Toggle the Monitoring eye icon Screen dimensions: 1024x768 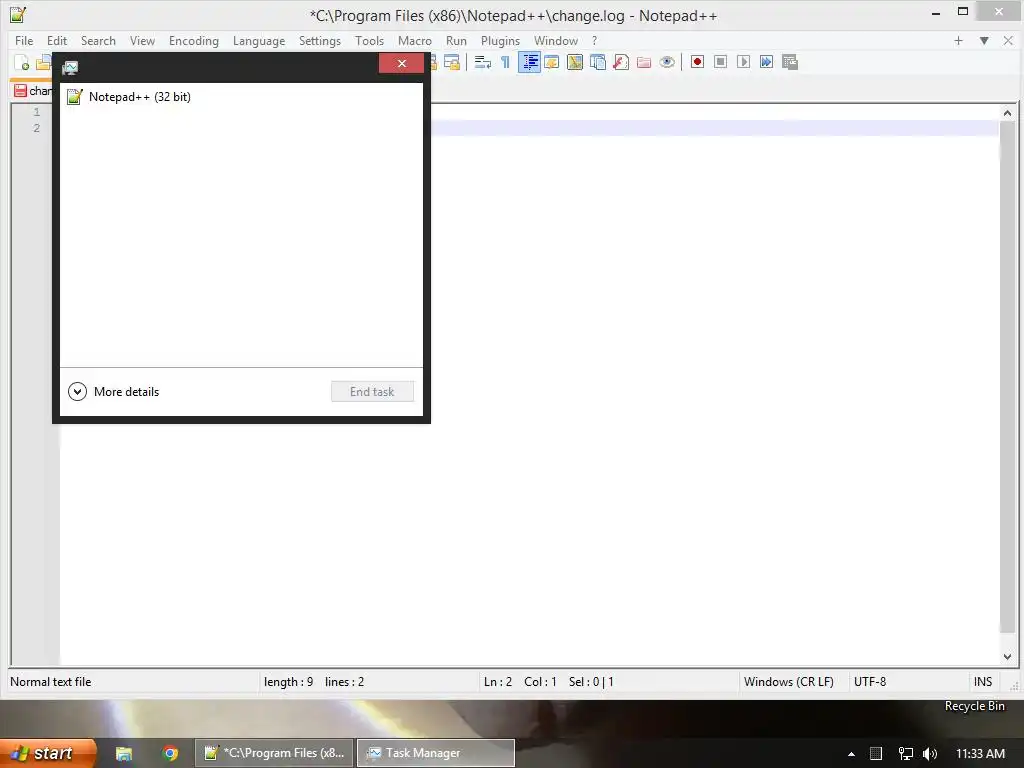667,62
